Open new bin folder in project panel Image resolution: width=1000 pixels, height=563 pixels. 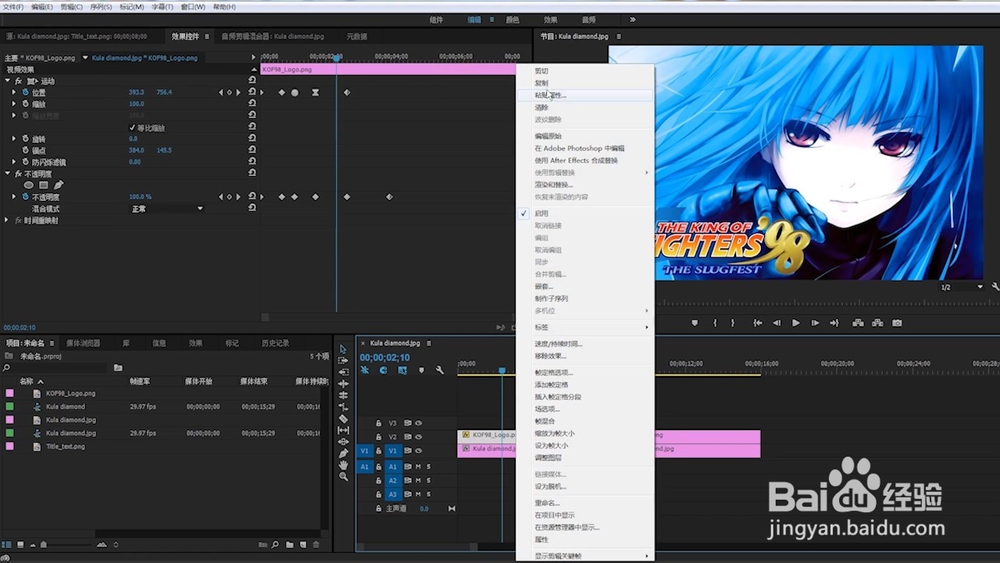[290, 545]
